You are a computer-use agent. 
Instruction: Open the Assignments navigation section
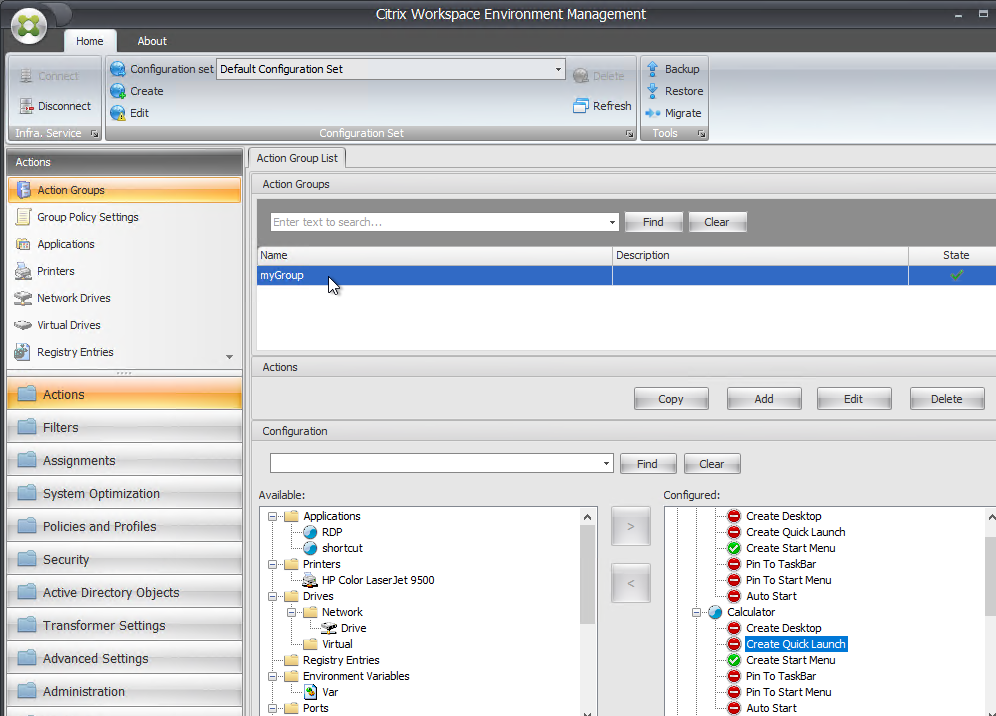pyautogui.click(x=124, y=461)
